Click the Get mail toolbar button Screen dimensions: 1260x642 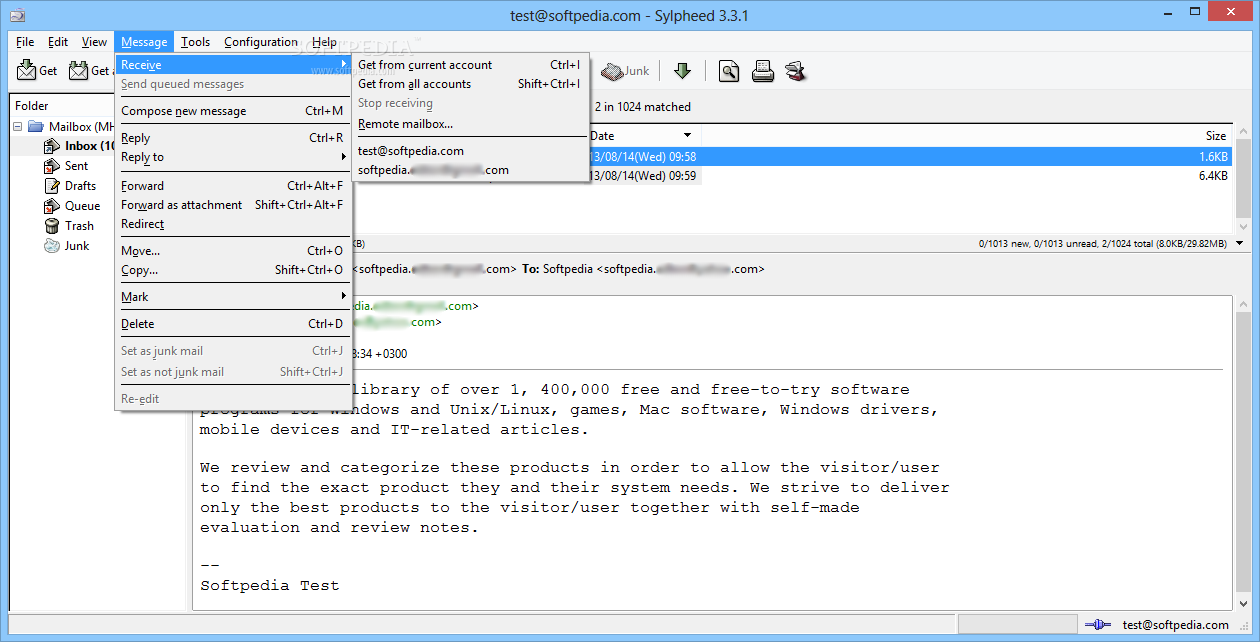click(x=37, y=71)
